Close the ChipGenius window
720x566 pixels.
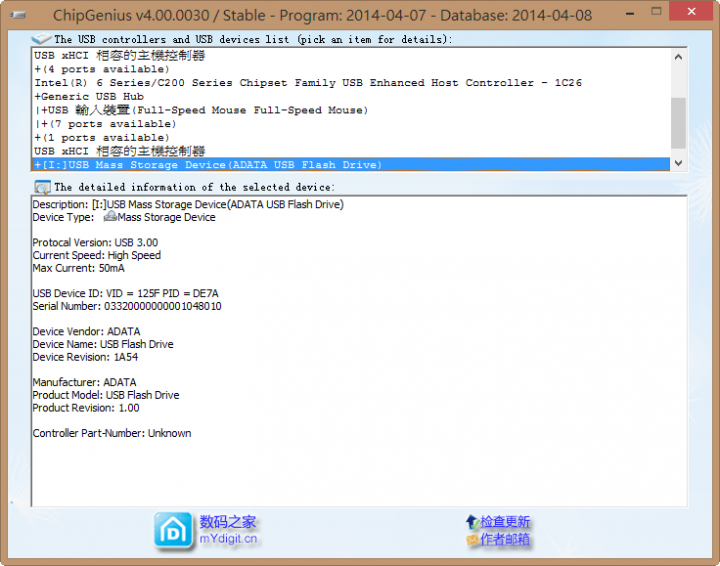(x=691, y=12)
